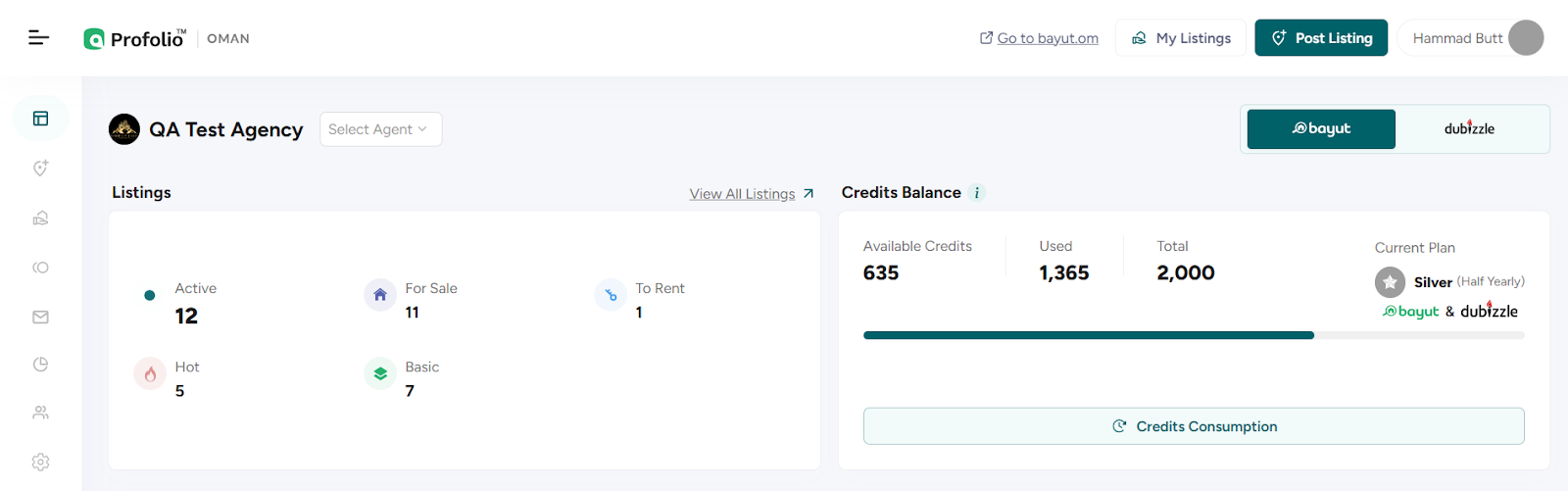Open the View All Listings link
Image resolution: width=1568 pixels, height=491 pixels.
pyautogui.click(x=752, y=194)
